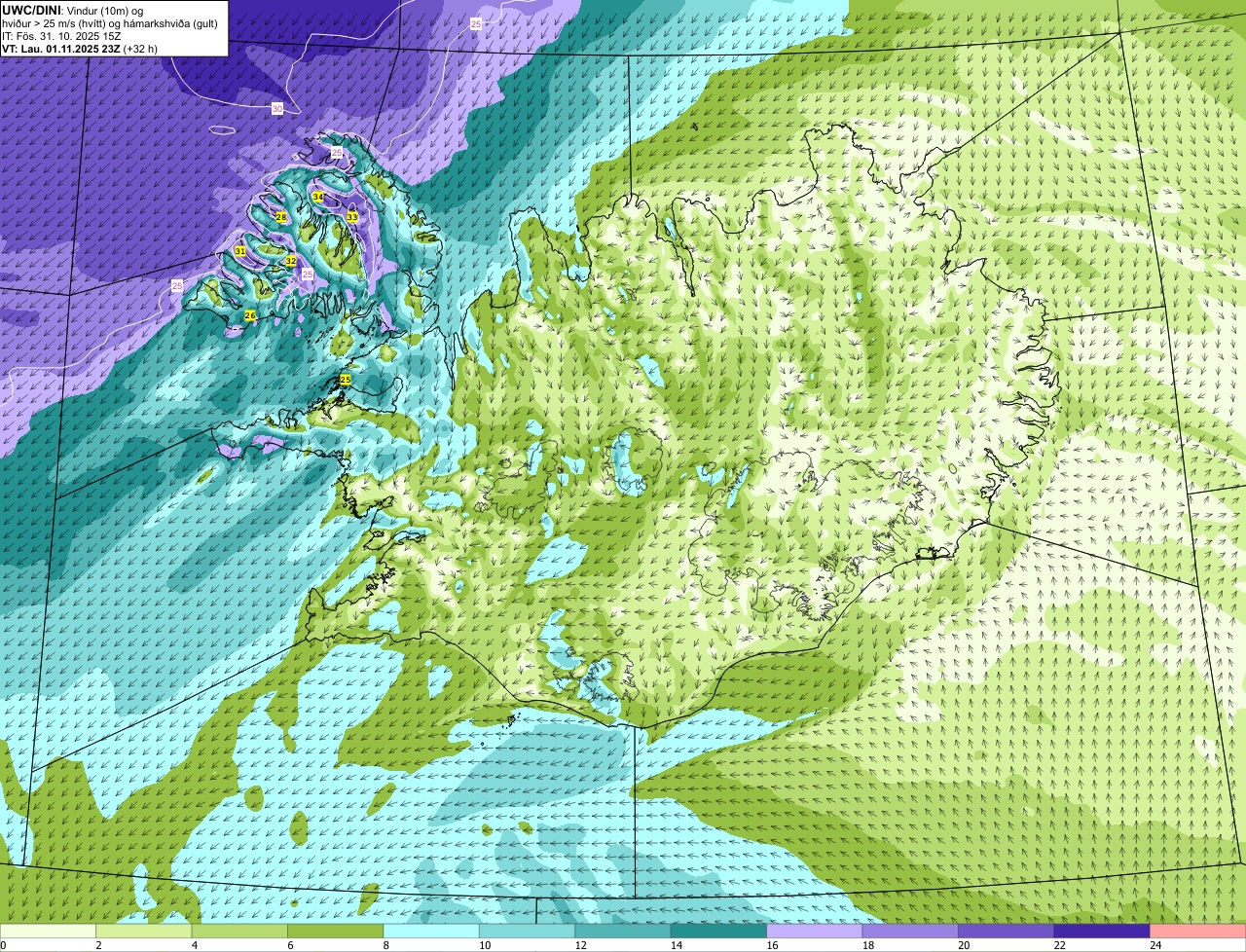Viewport: 1246px width, 952px height.
Task: Click the white contour label 30
Action: coord(277,109)
